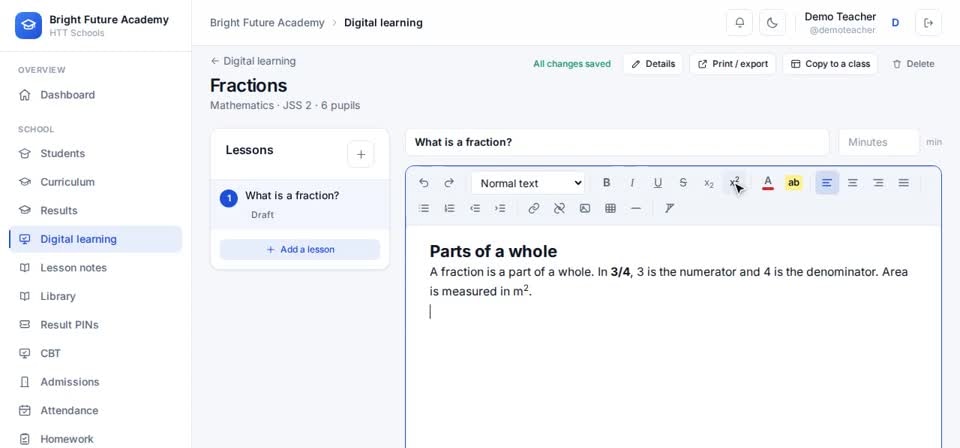
Task: Click the Parts of a whole heading
Action: [x=493, y=252]
